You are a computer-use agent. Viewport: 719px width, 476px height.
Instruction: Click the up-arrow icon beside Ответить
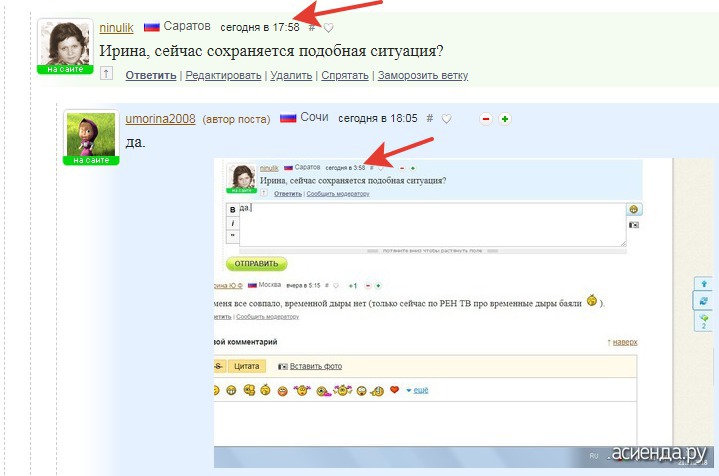106,73
